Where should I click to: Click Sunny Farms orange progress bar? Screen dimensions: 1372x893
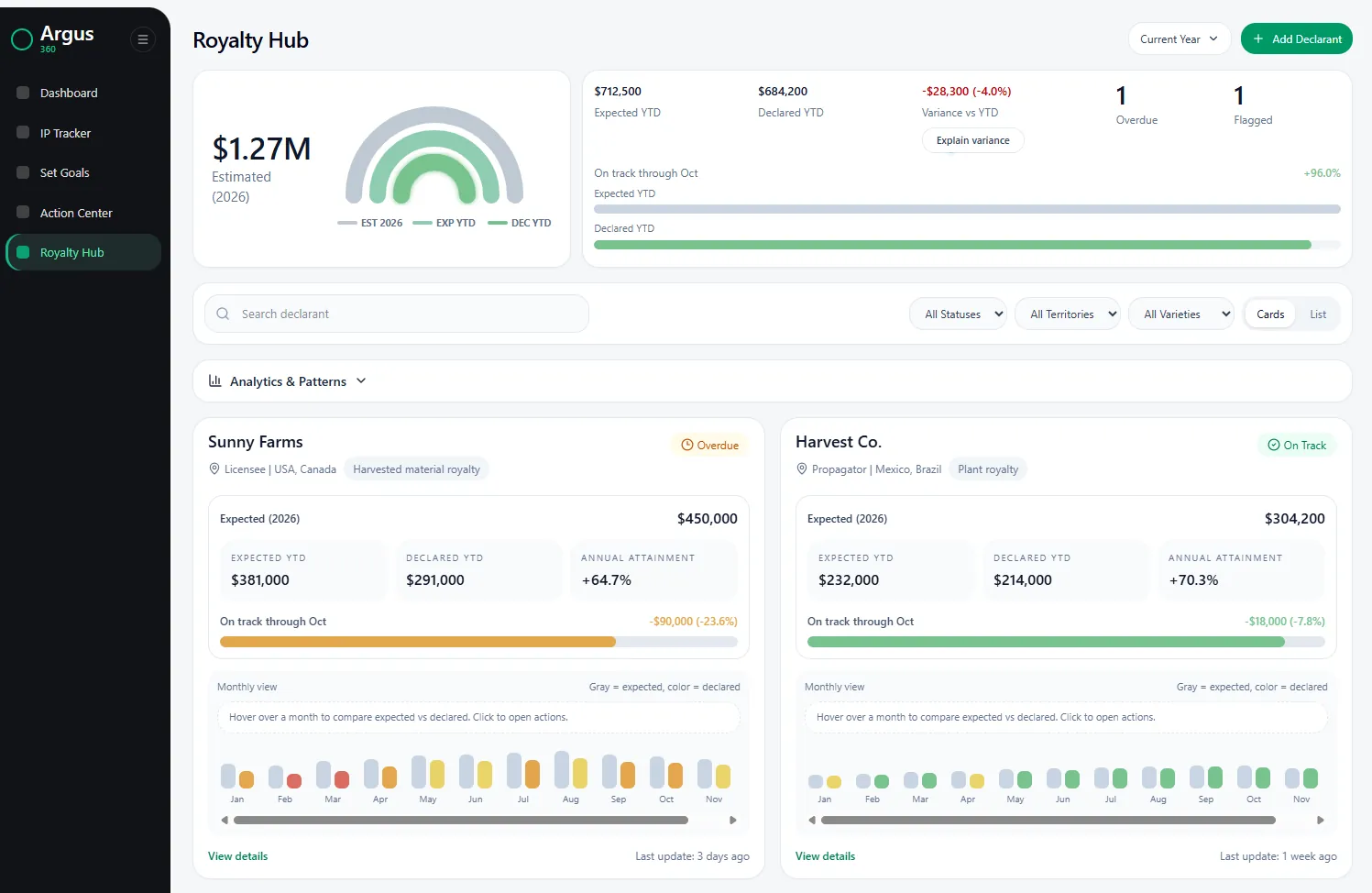click(418, 642)
